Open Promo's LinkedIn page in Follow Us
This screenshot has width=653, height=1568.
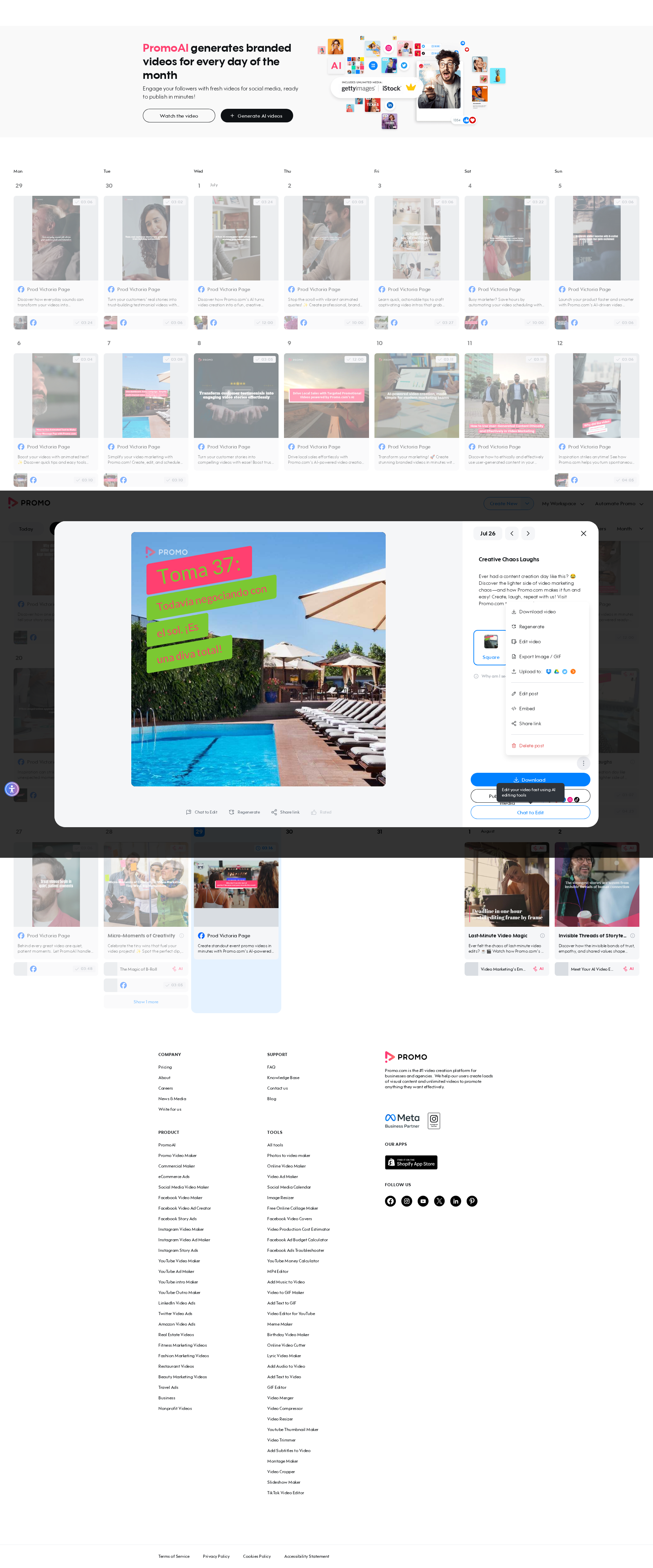click(x=456, y=1201)
